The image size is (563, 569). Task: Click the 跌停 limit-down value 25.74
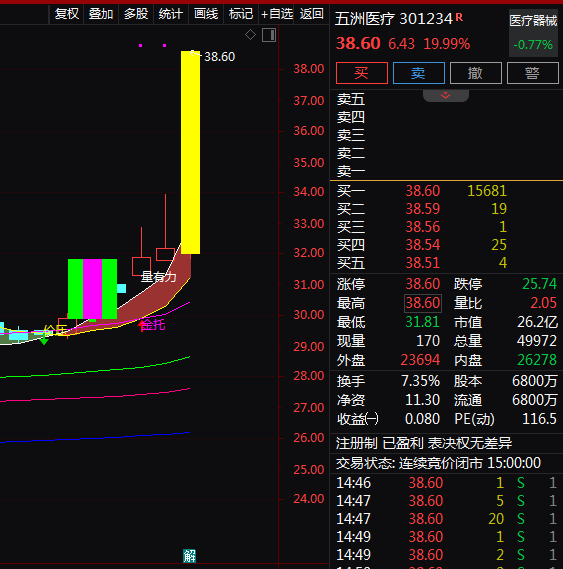coord(539,284)
